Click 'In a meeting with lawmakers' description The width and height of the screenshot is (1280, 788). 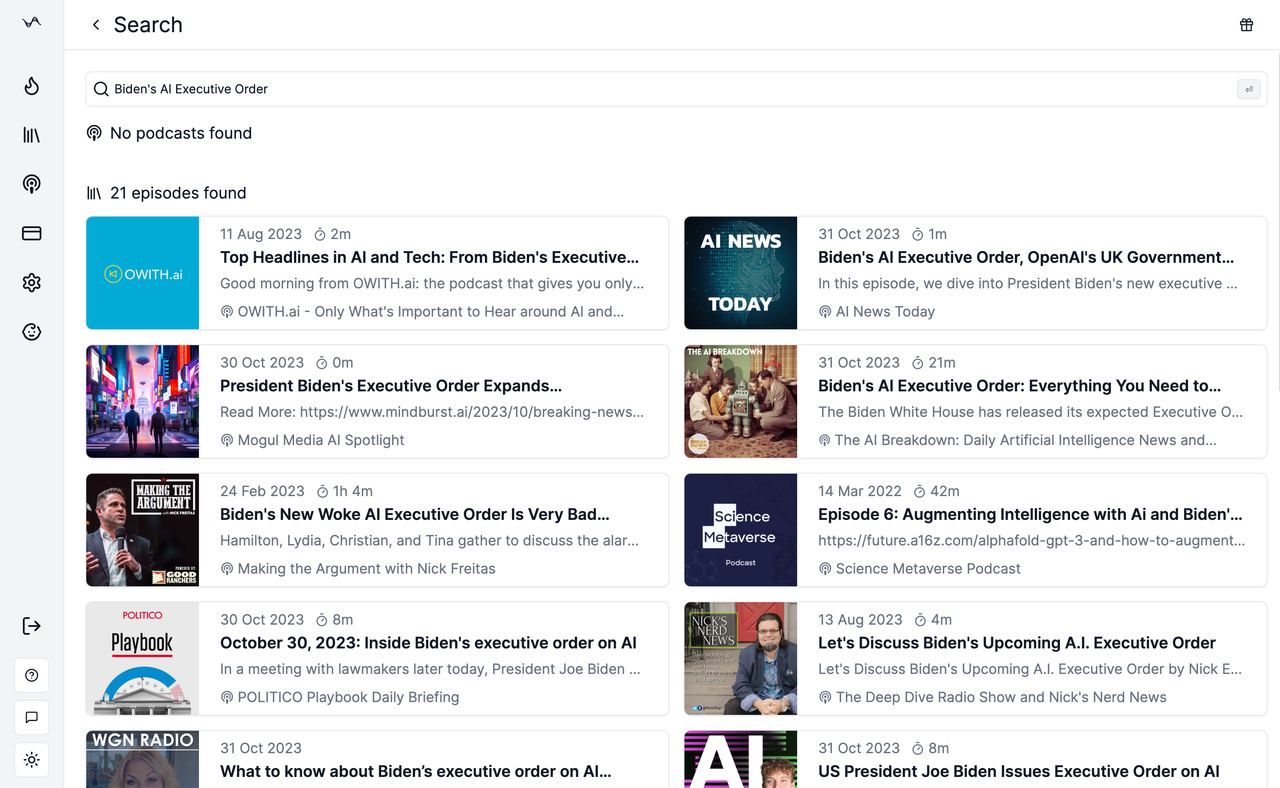point(430,669)
